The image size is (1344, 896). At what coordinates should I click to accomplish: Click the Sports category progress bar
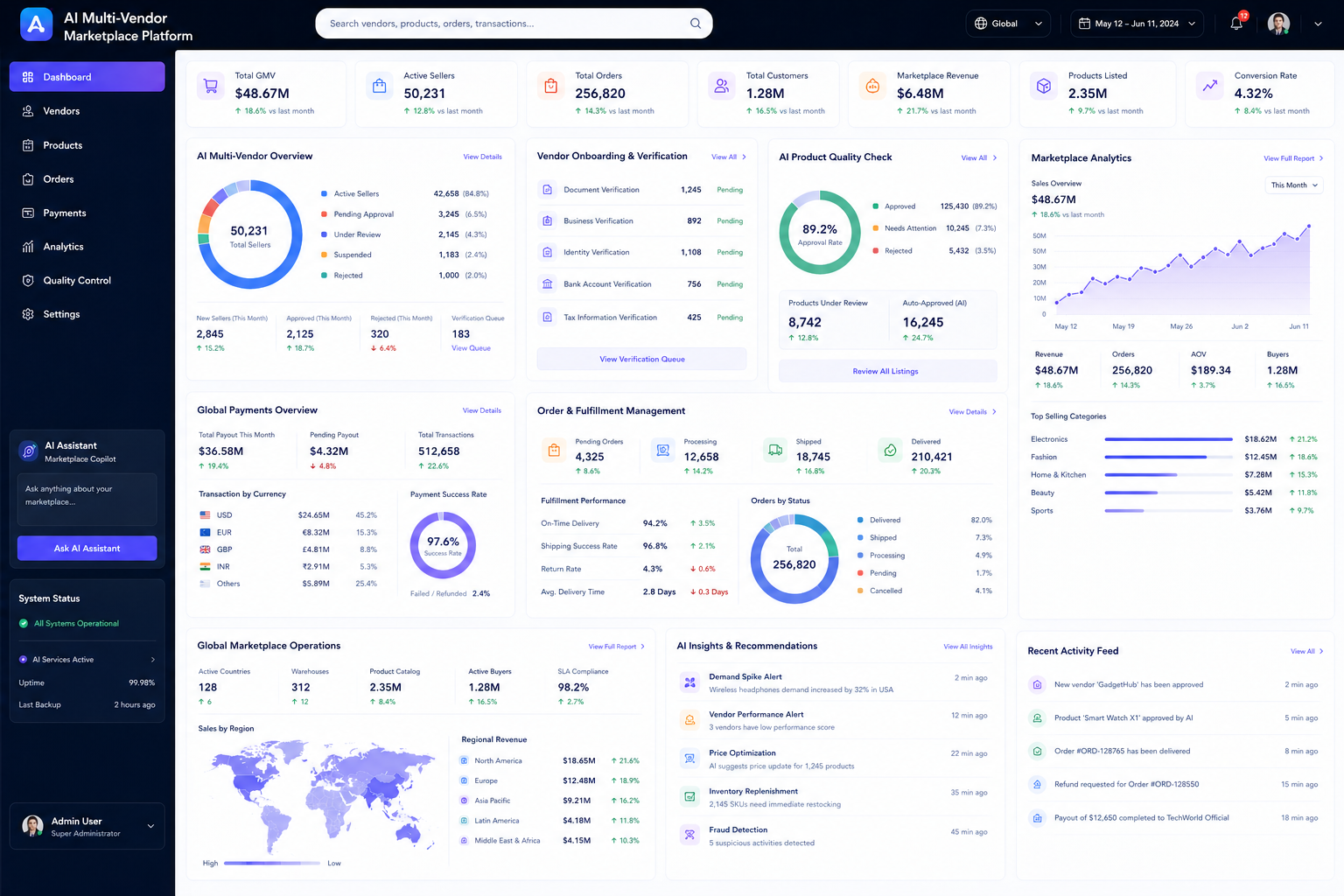[x=1168, y=510]
